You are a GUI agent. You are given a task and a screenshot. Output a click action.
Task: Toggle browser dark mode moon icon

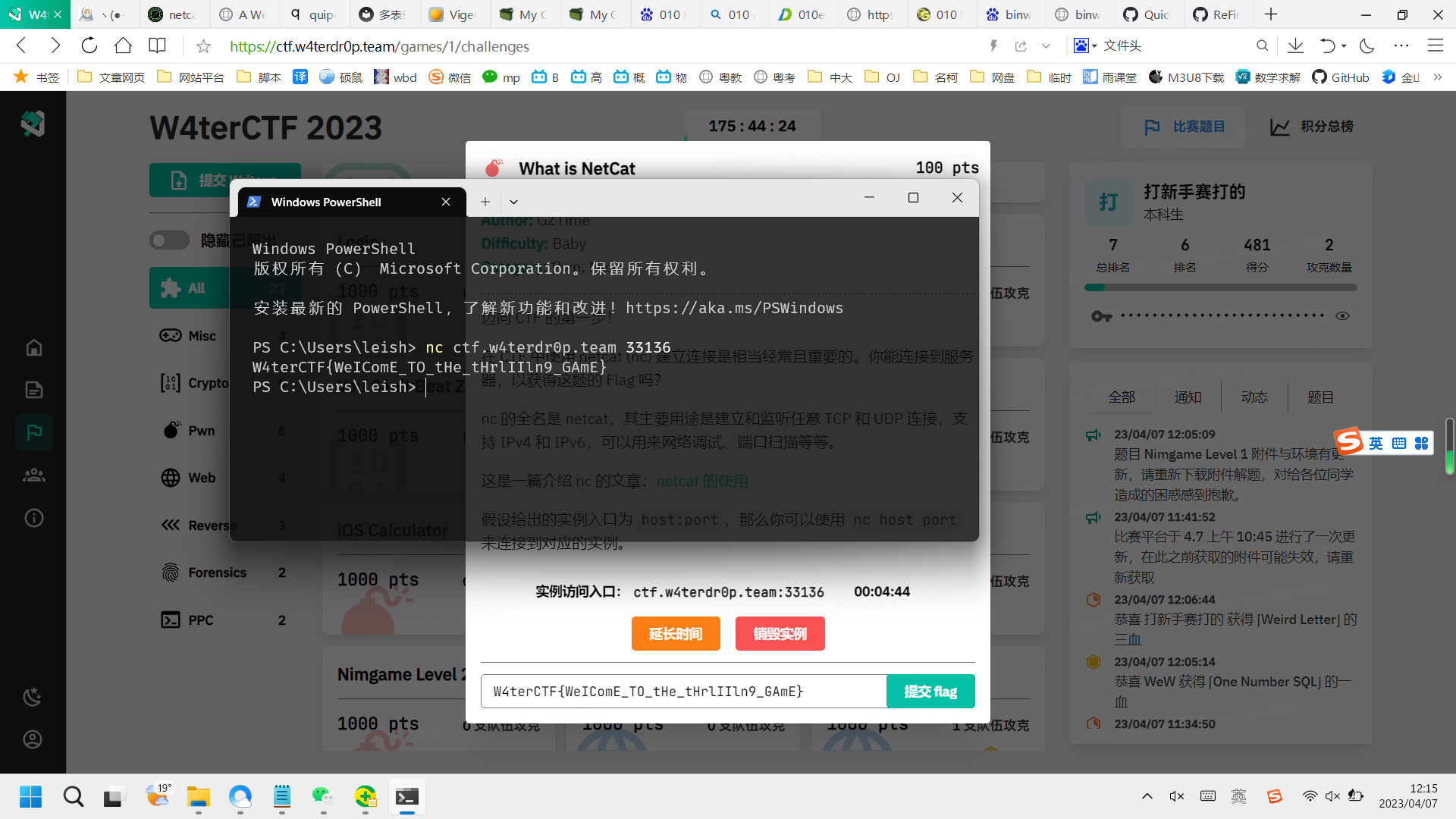[x=1367, y=46]
